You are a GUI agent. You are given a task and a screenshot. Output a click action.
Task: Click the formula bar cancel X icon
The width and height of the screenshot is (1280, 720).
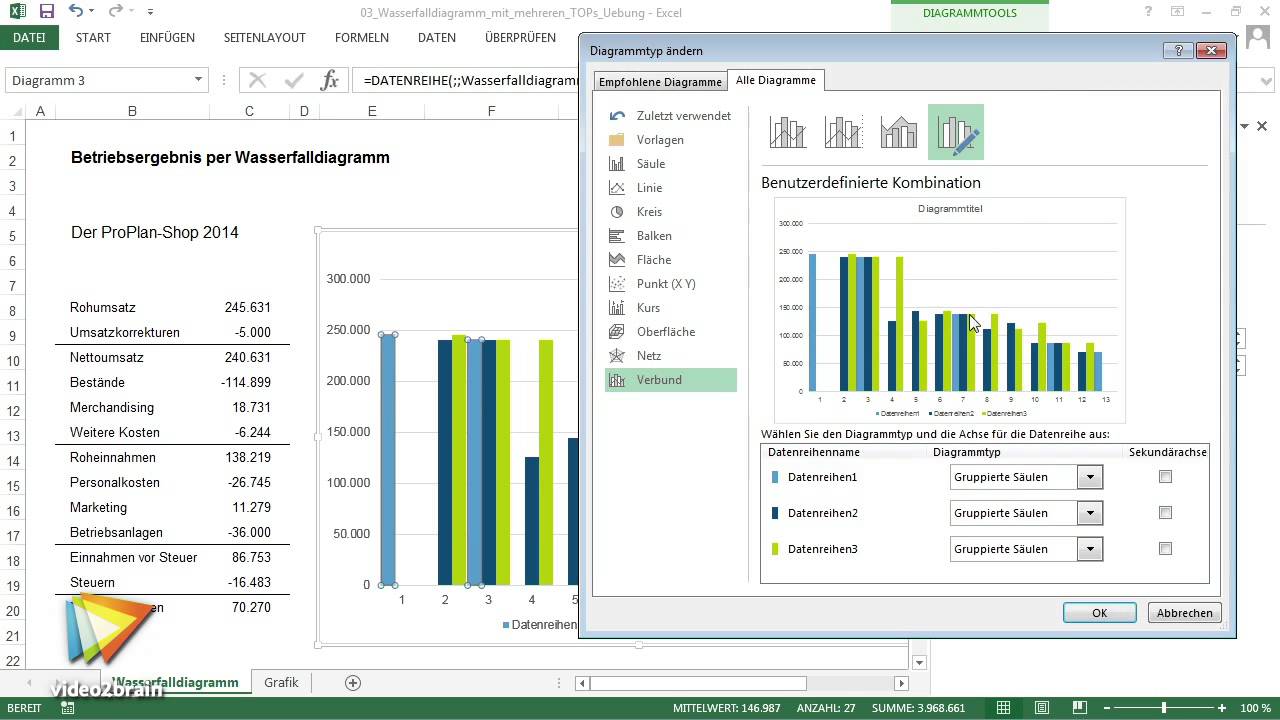258,81
